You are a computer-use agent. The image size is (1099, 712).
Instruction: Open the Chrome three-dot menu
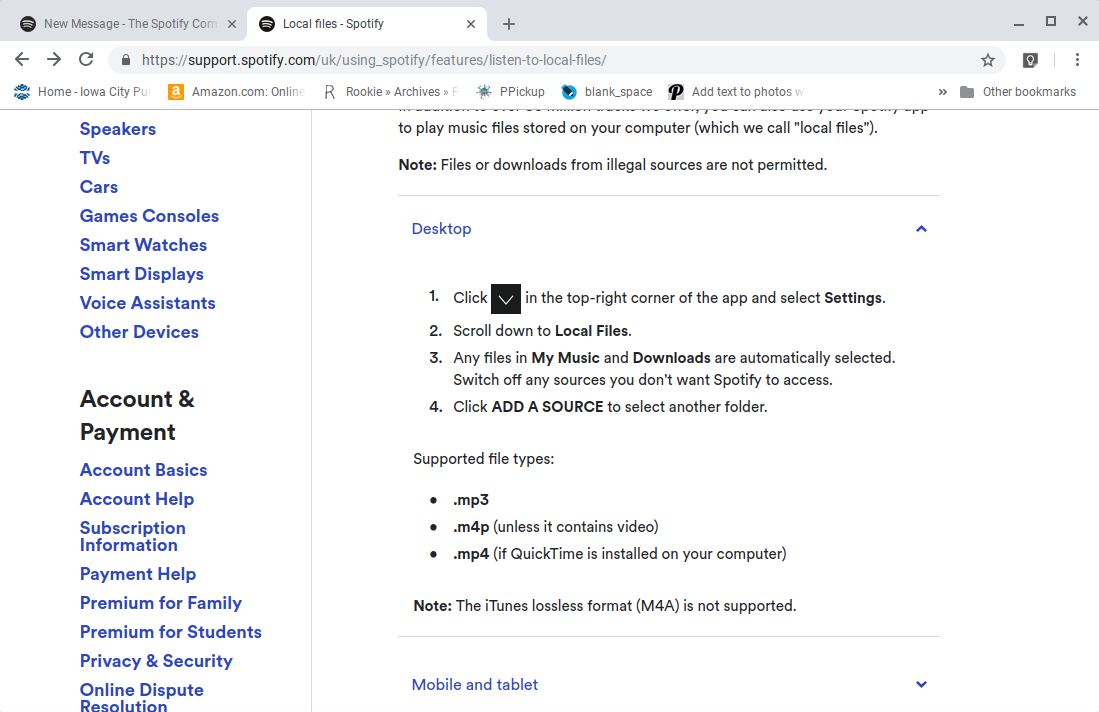1077,60
